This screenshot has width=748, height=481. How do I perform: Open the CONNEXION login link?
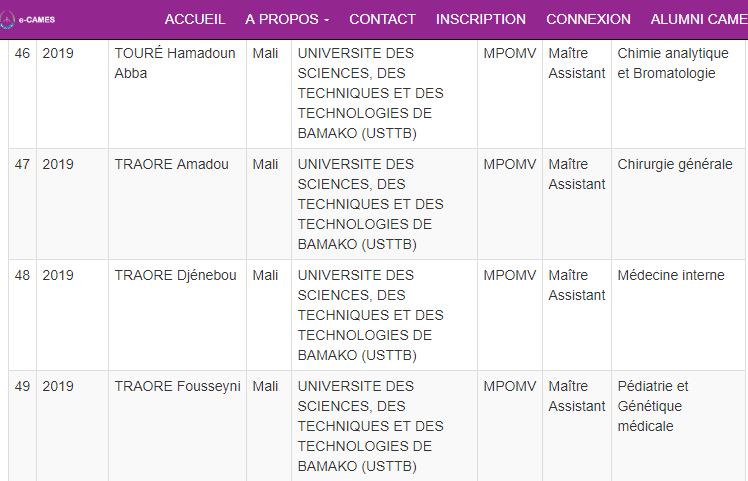tap(588, 19)
